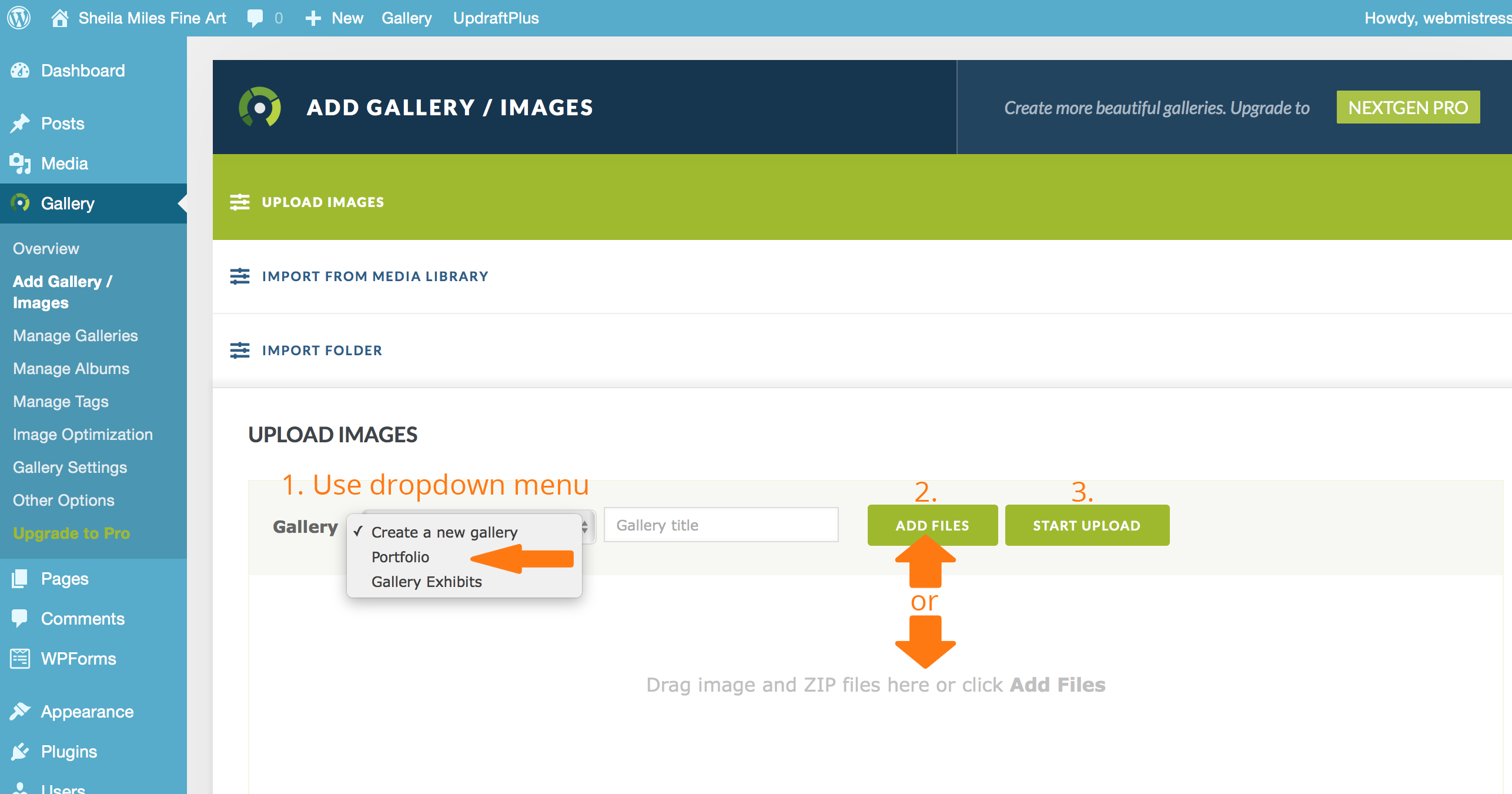Collapse the Upload Images green section
This screenshot has height=794, width=1512.
coord(323,202)
